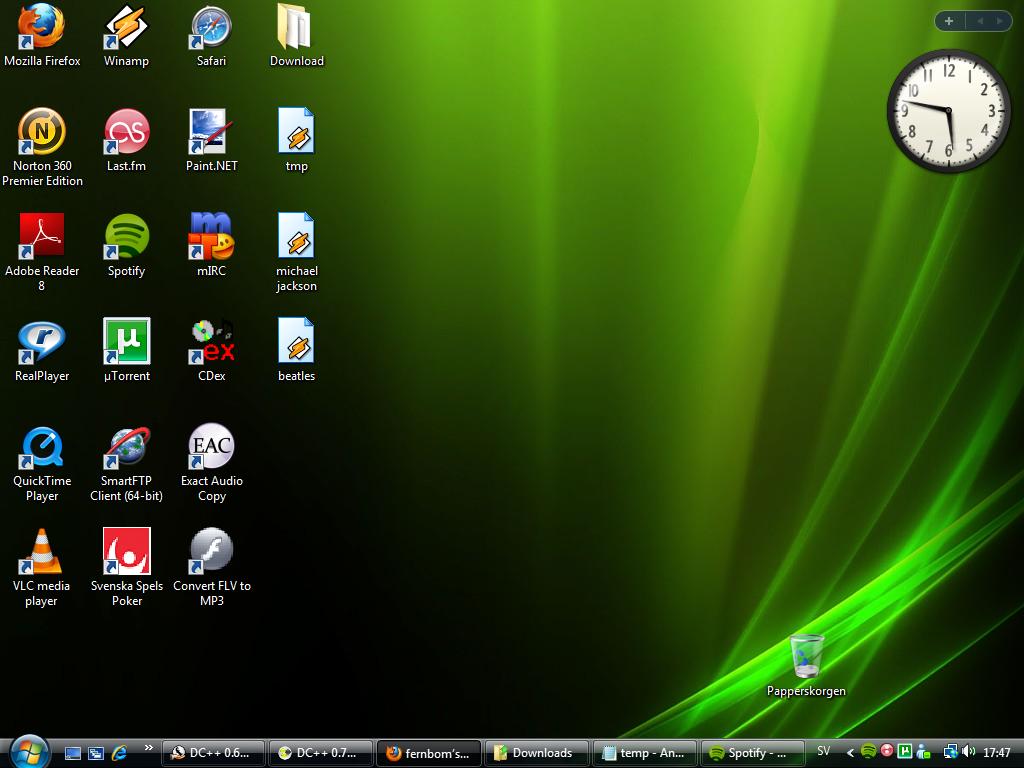Click the Svenska Spels Poker icon
The width and height of the screenshot is (1024, 768).
point(126,568)
